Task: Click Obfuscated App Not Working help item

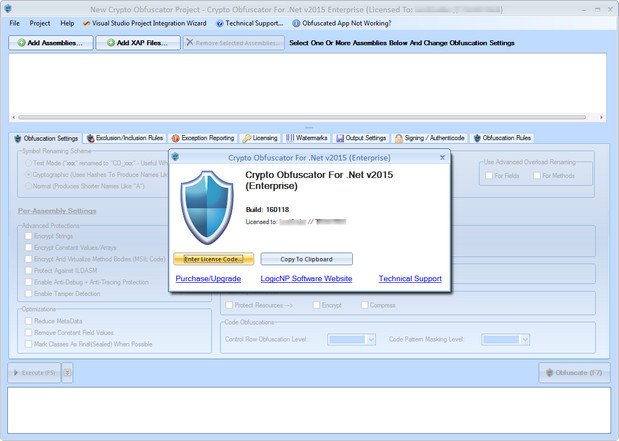Action: [342, 23]
